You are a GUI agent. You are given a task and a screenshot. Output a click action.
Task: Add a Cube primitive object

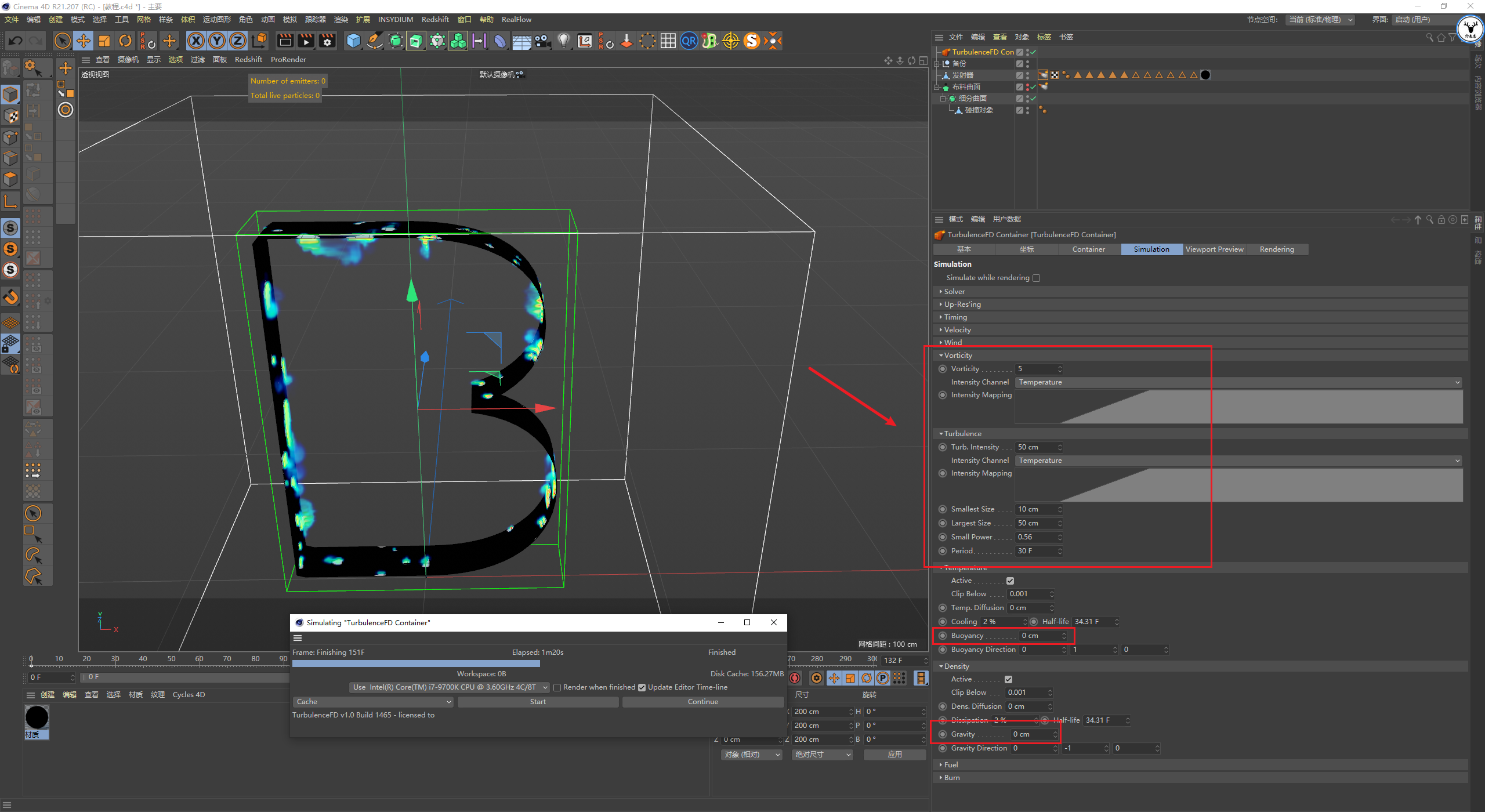coord(353,41)
